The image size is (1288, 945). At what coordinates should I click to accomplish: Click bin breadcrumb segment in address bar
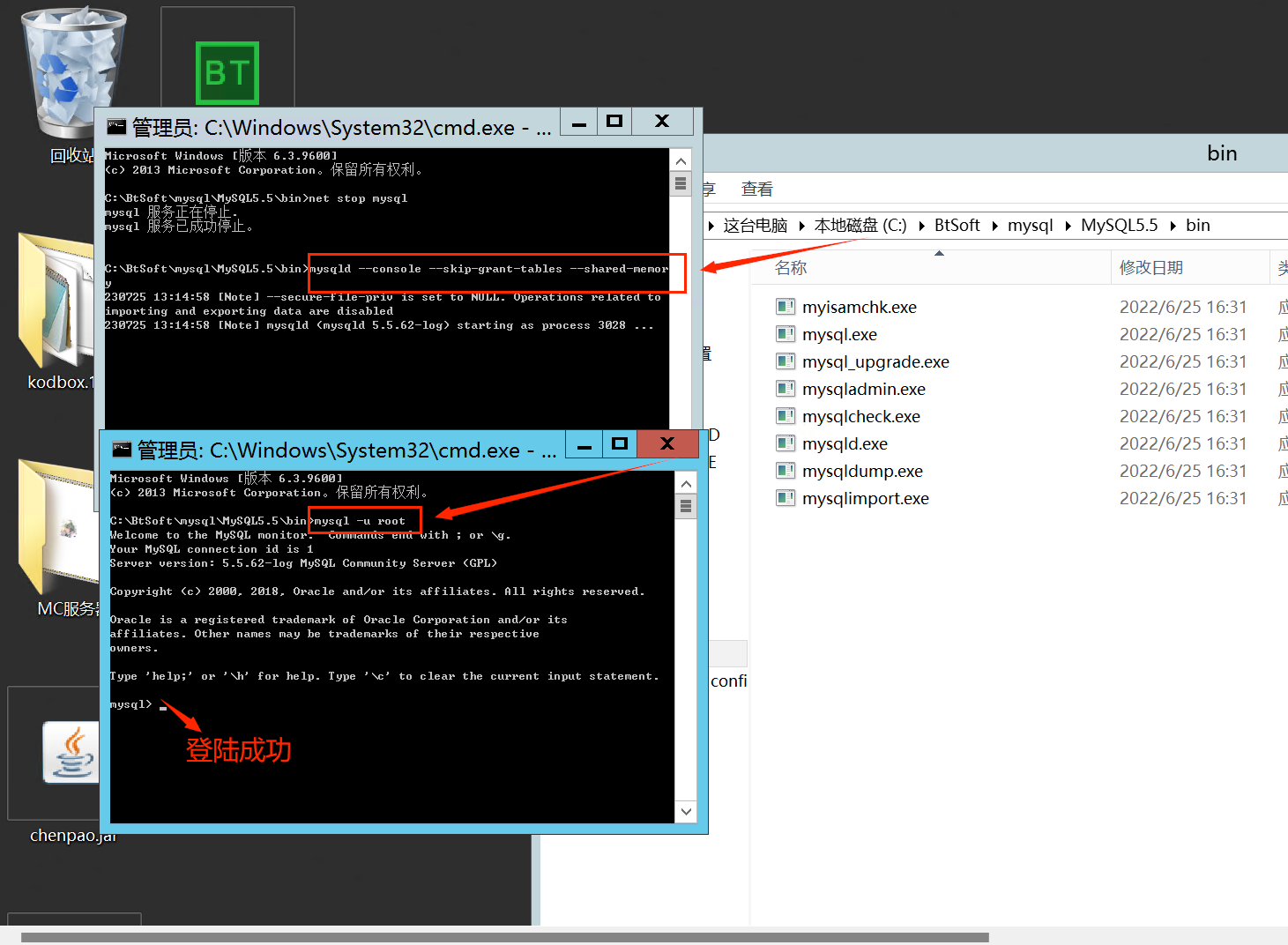(x=1198, y=225)
